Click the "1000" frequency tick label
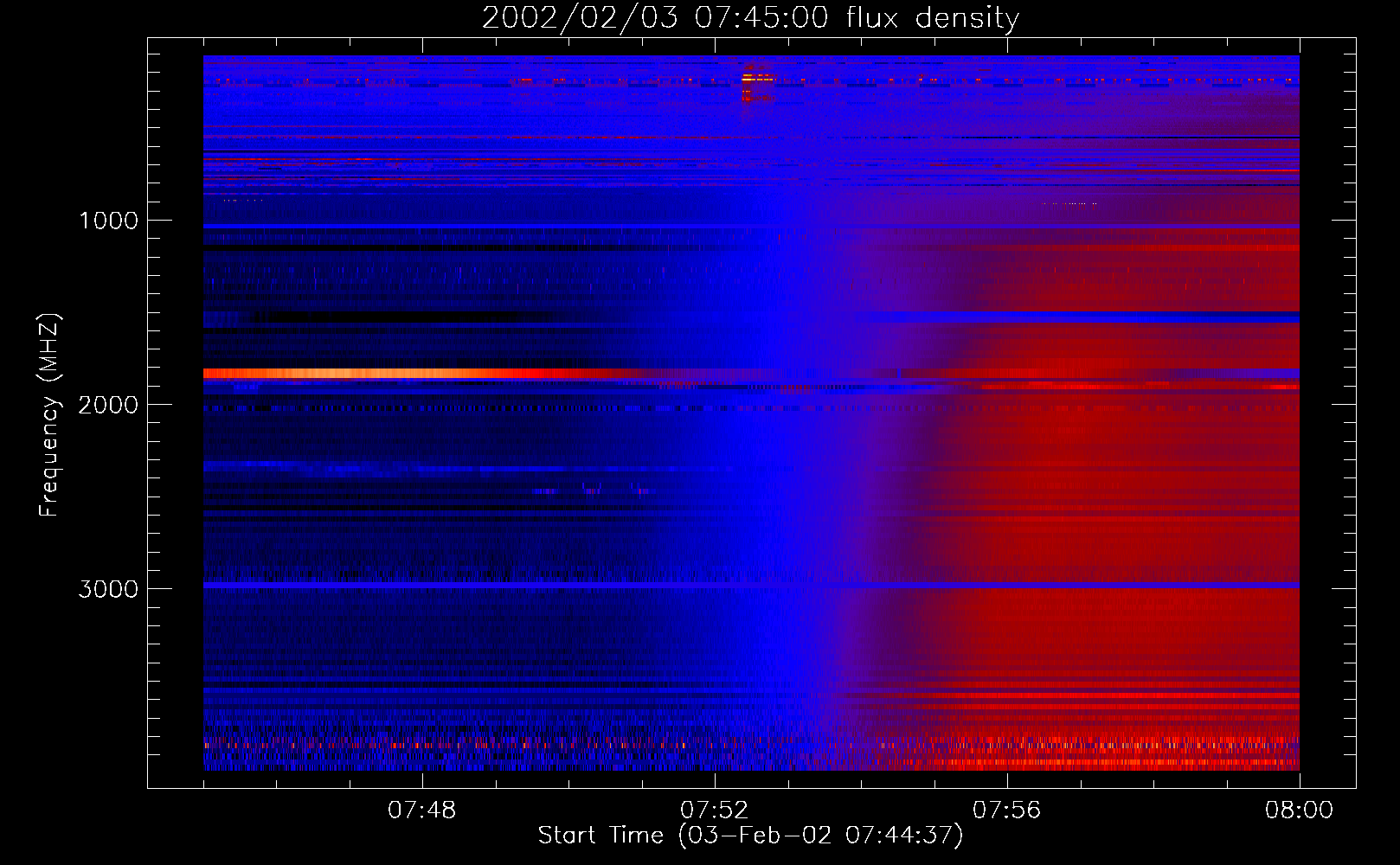The width and height of the screenshot is (1400, 865). [x=108, y=221]
